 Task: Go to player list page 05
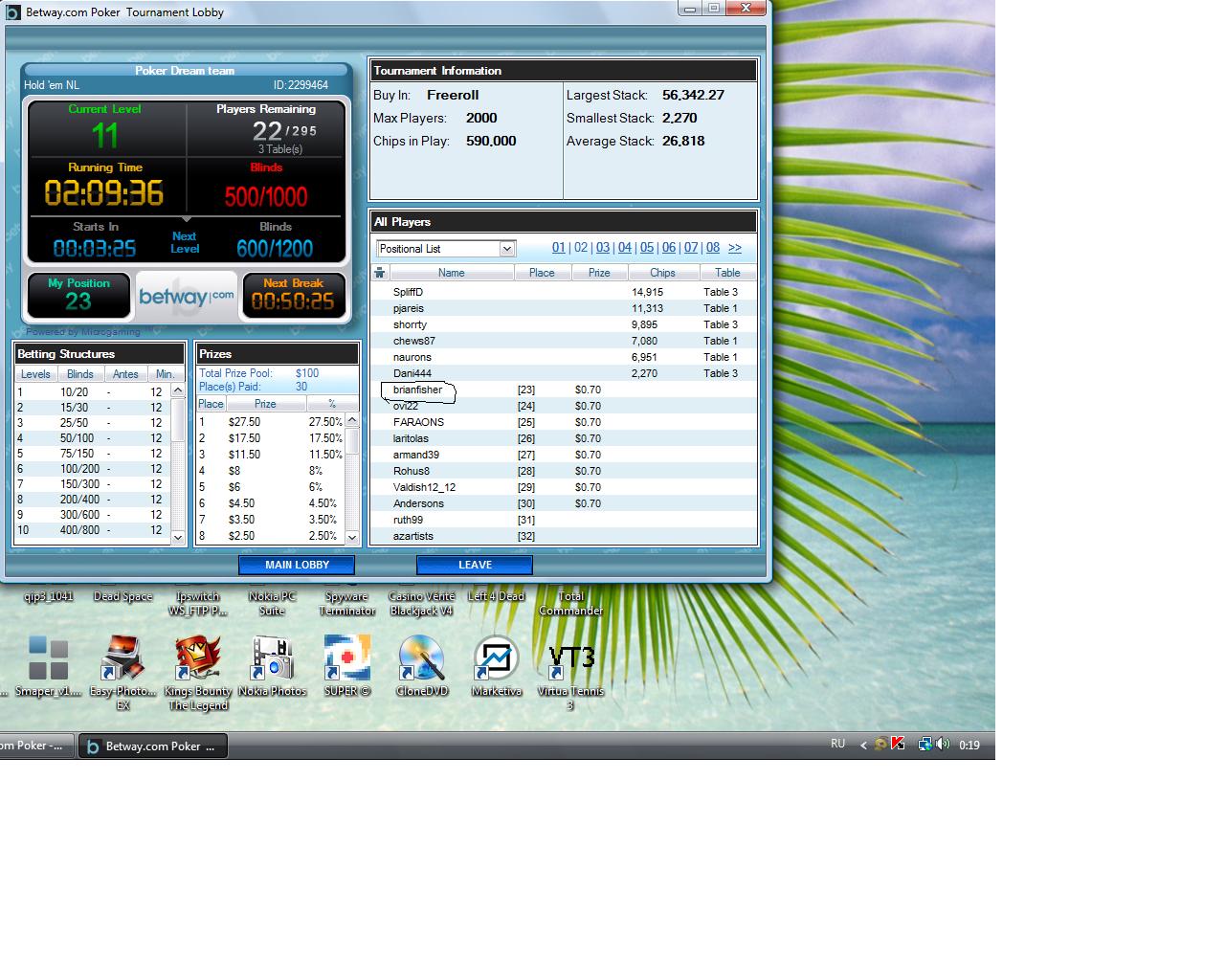click(x=647, y=248)
